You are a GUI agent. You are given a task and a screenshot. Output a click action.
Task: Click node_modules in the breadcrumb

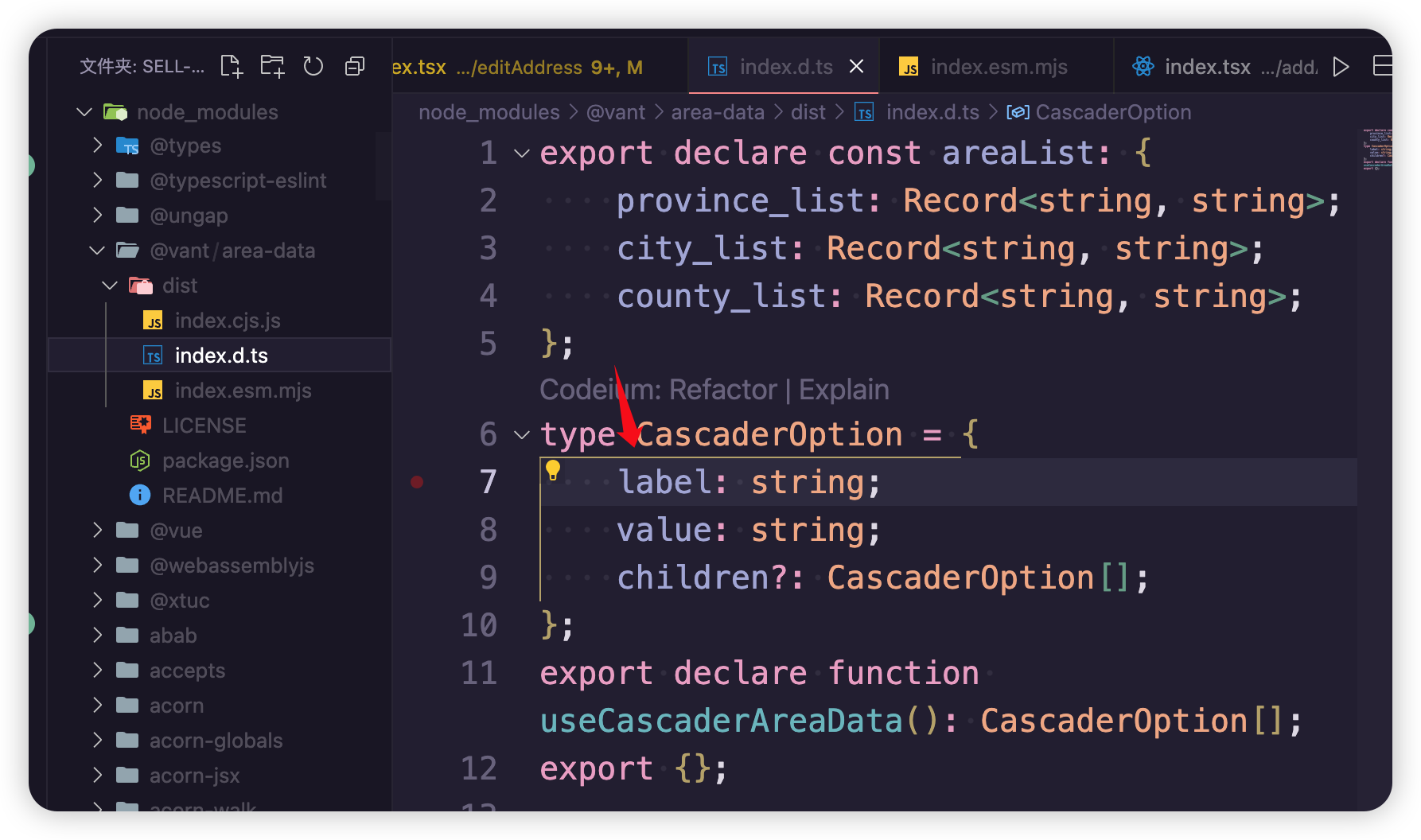pyautogui.click(x=489, y=113)
